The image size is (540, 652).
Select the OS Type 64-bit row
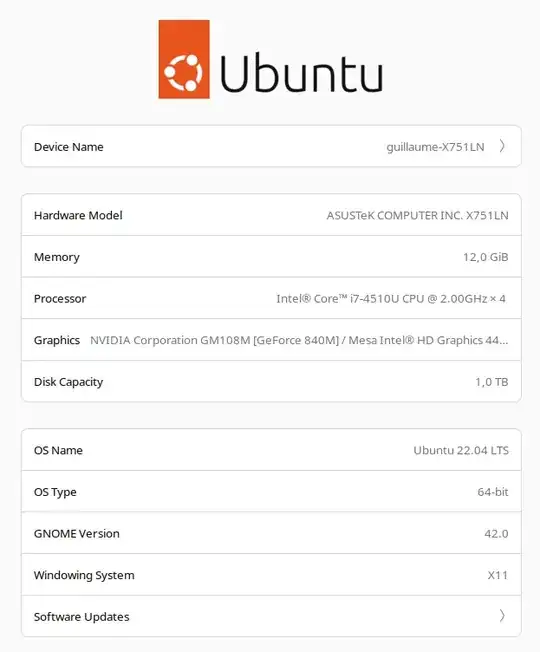(x=271, y=491)
